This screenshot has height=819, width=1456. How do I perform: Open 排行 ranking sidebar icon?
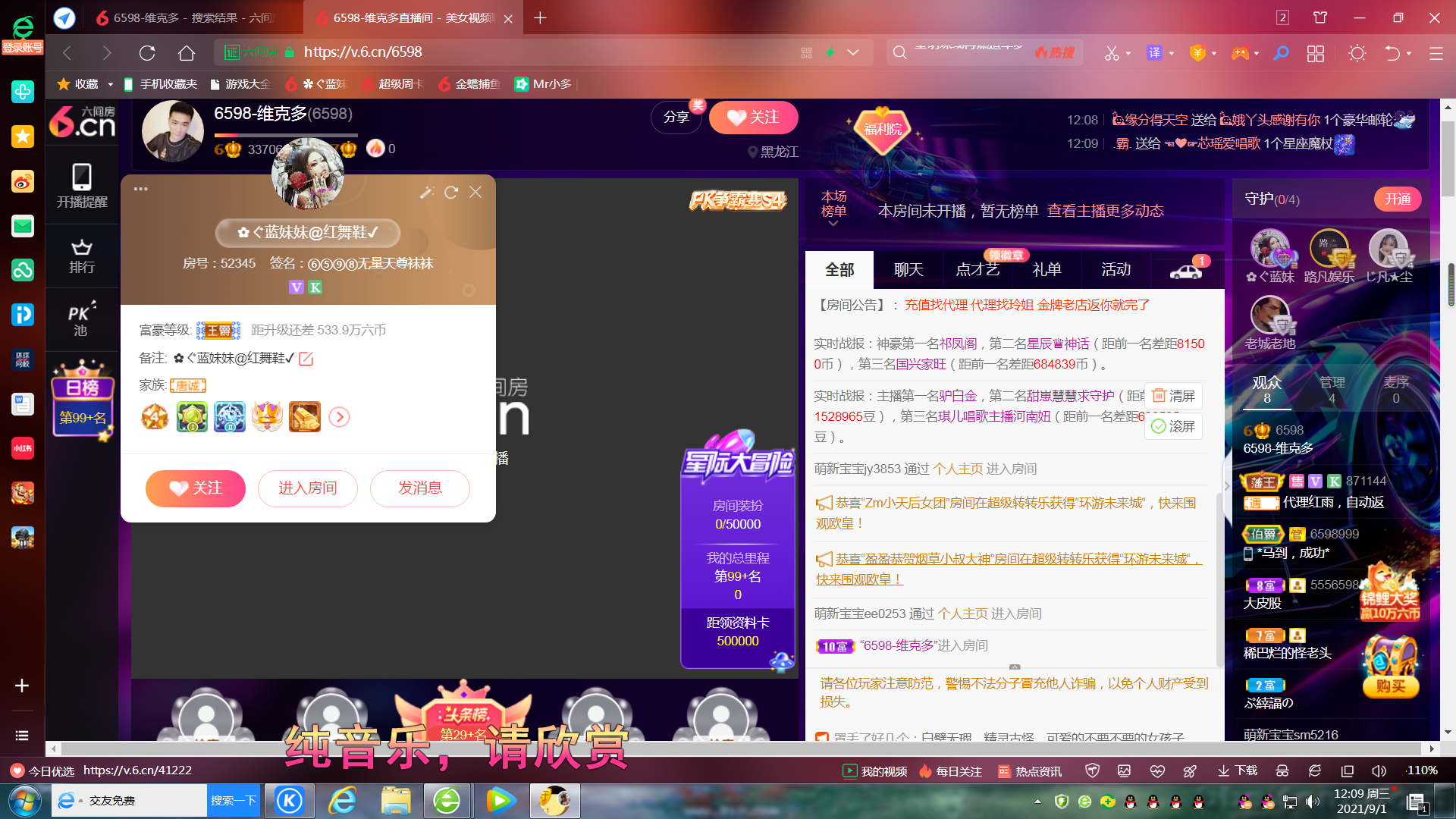[82, 256]
